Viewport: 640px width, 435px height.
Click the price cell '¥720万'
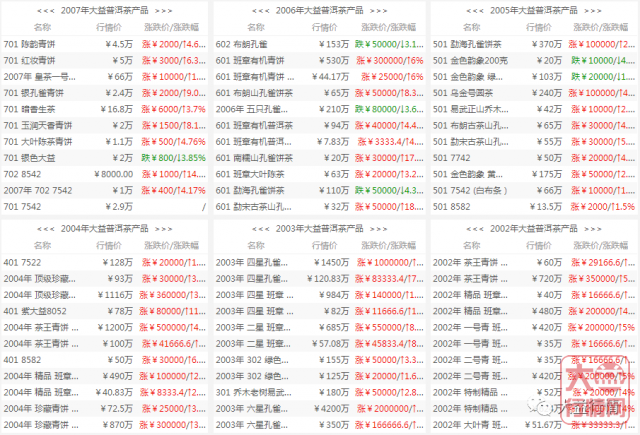pos(547,279)
